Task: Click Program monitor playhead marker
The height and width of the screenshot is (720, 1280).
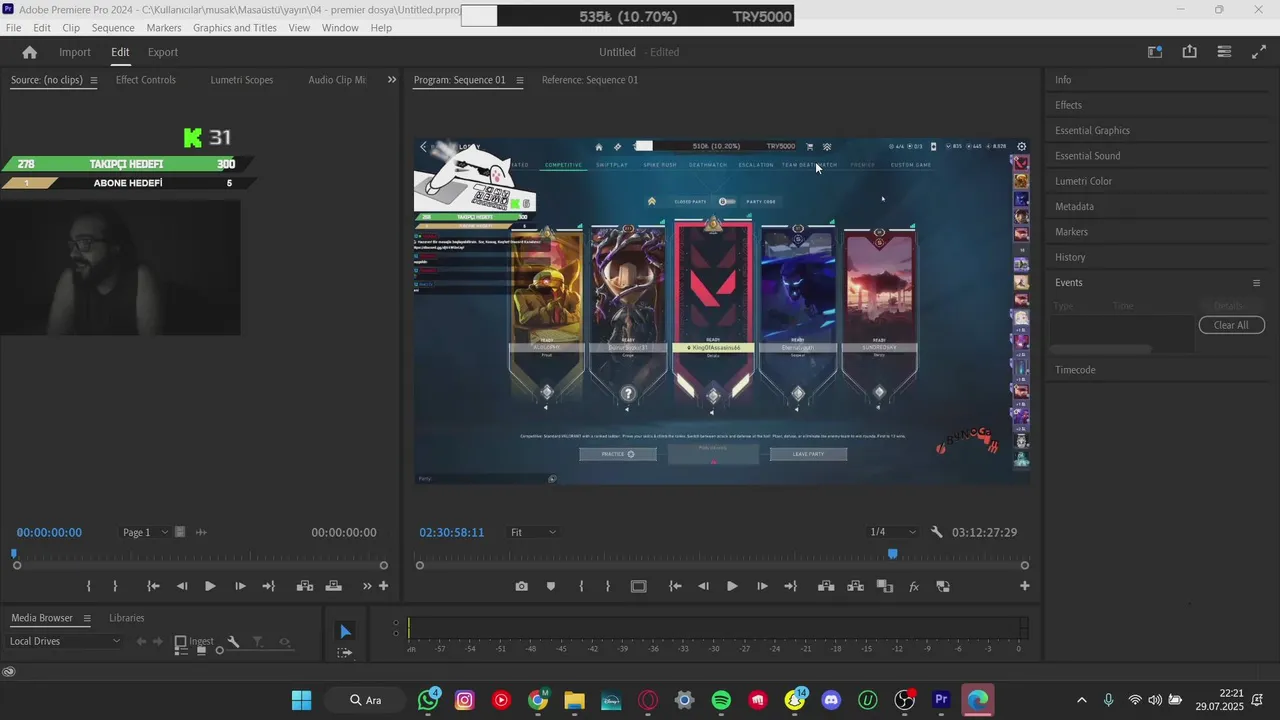Action: tap(893, 554)
